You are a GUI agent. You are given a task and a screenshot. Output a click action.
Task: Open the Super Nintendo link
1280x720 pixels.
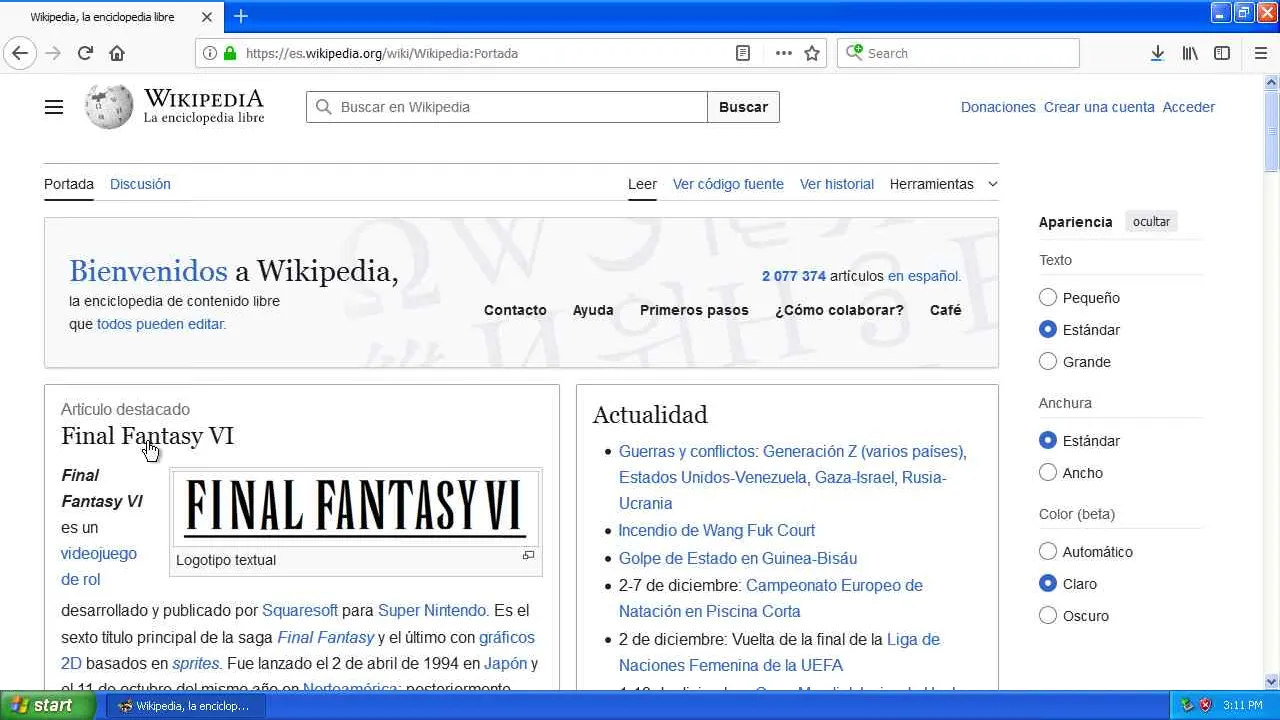(x=432, y=610)
